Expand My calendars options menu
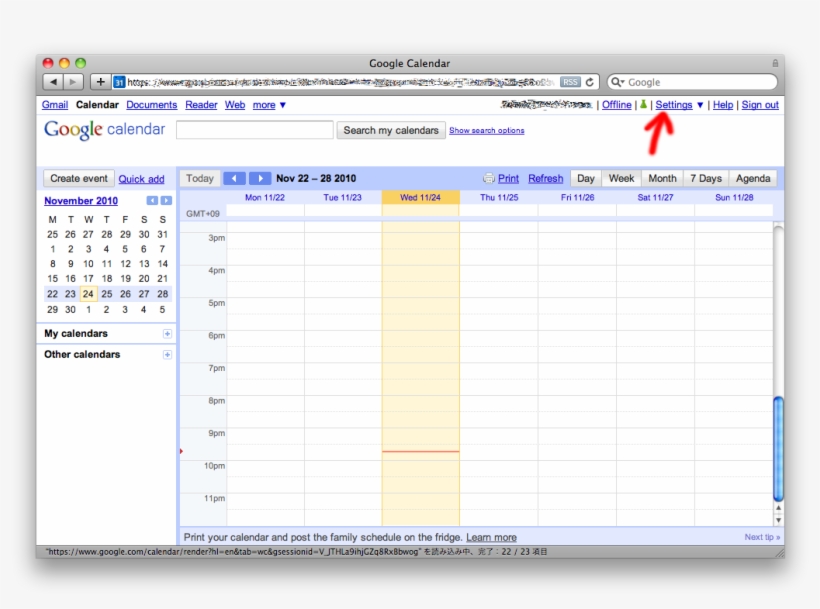This screenshot has width=820, height=609. point(167,334)
